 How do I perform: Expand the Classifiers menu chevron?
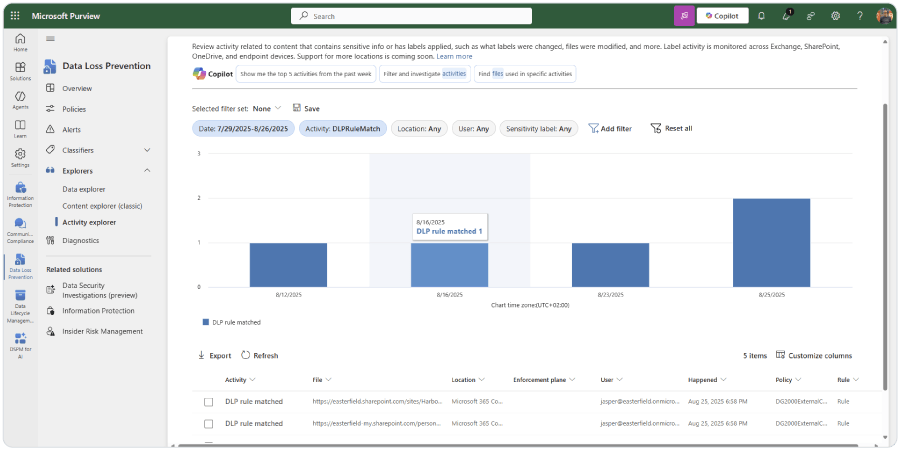147,150
